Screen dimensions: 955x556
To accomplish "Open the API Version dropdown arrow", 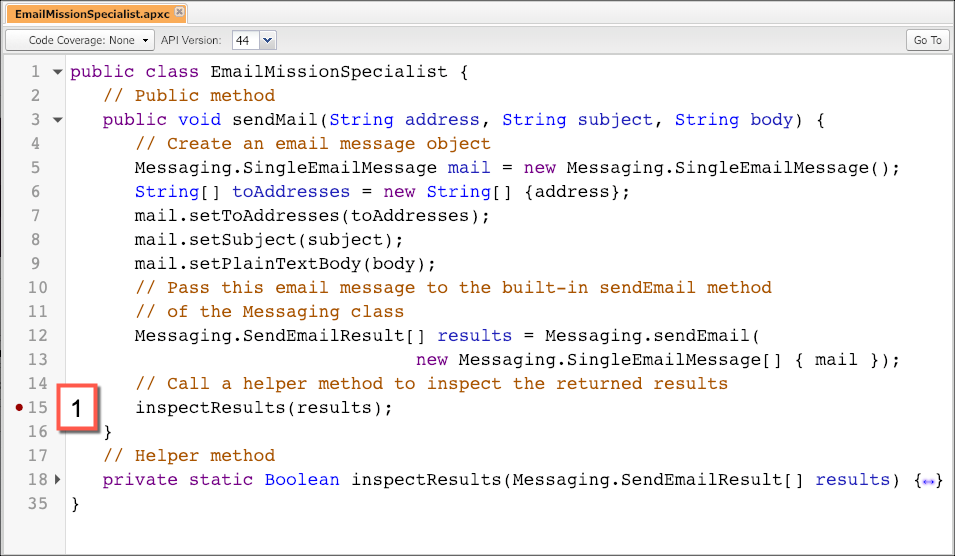I will coord(268,41).
